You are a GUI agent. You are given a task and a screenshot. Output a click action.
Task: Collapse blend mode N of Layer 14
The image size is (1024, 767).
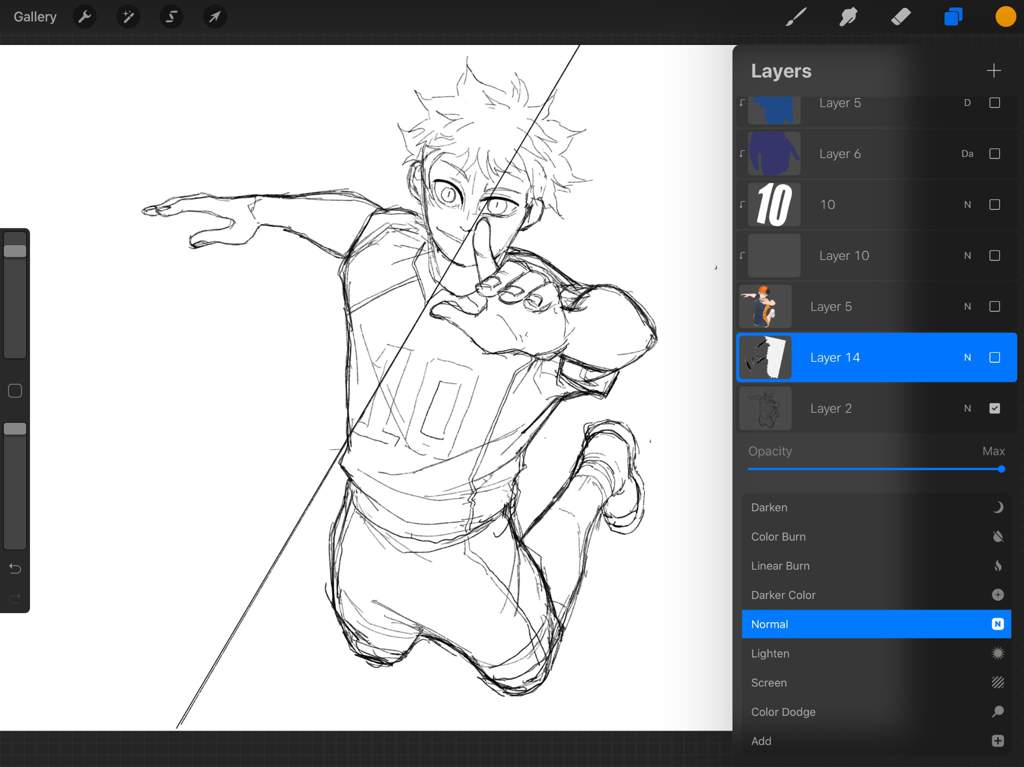[967, 357]
